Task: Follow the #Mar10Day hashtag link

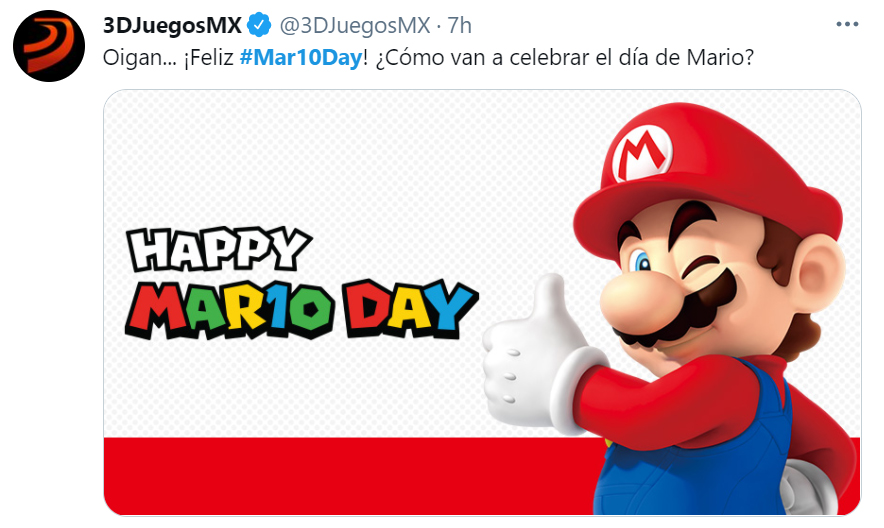Action: [x=300, y=57]
